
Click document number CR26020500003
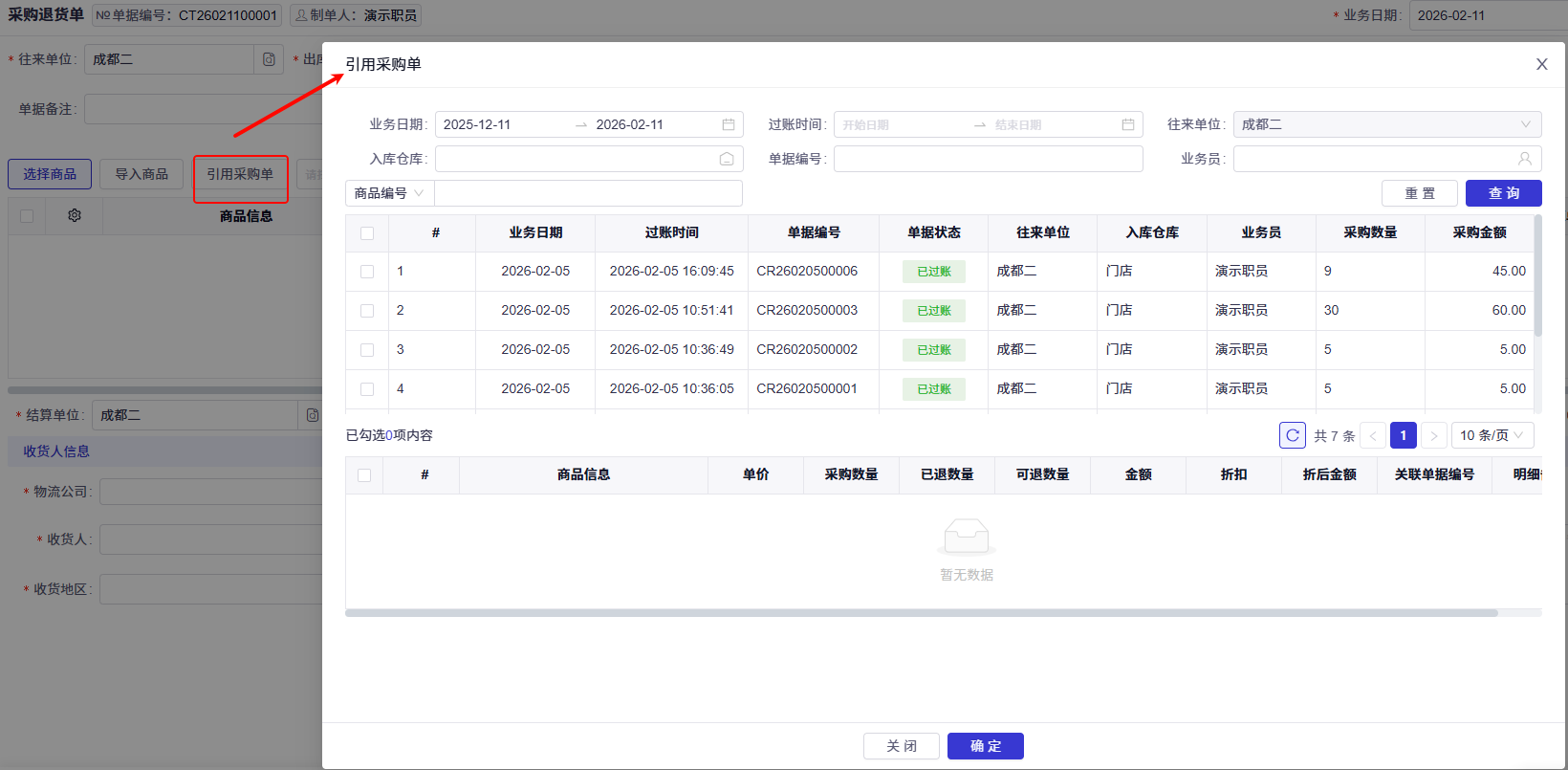click(x=807, y=310)
